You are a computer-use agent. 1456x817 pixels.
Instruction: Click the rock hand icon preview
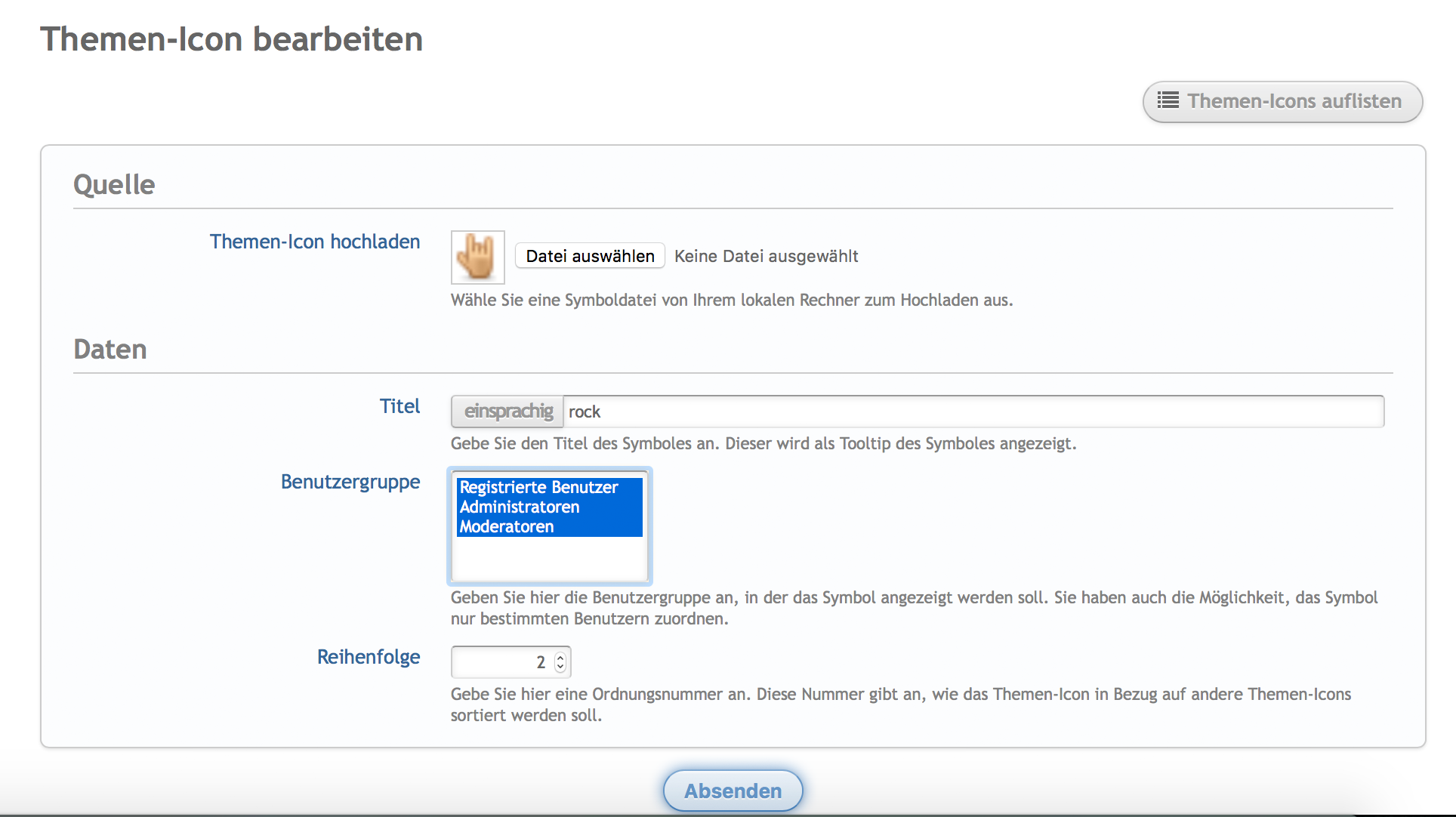477,257
